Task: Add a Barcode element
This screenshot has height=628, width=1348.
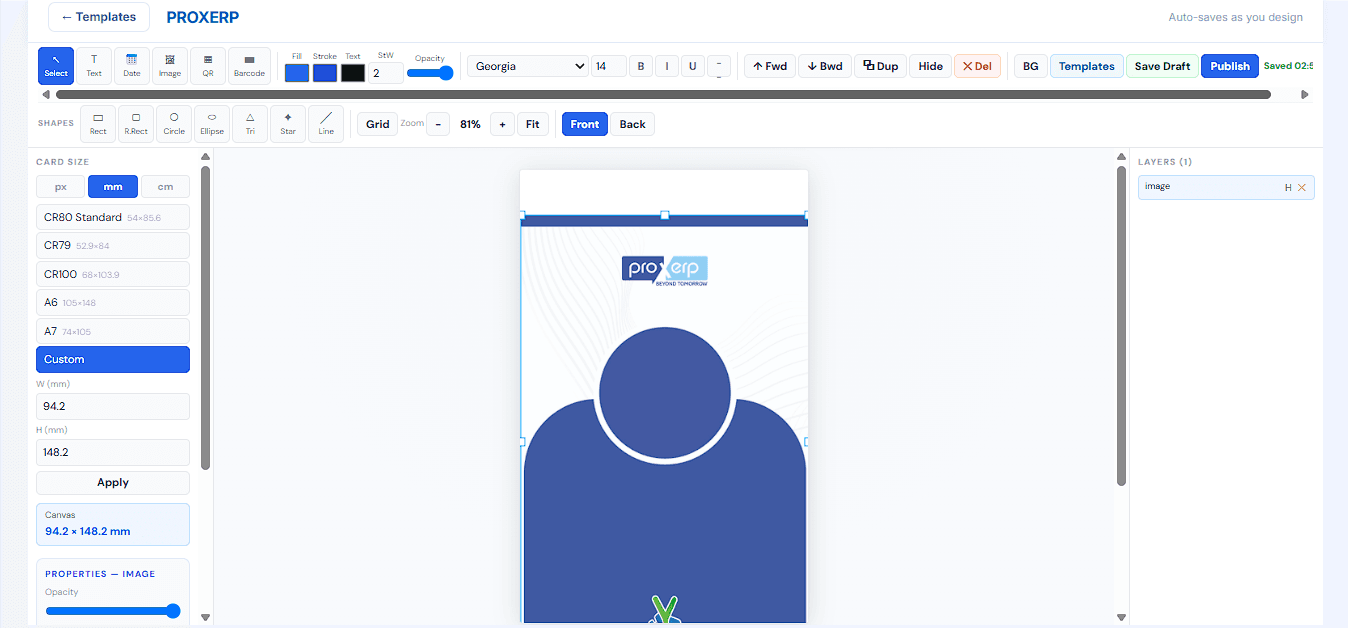Action: tap(249, 66)
